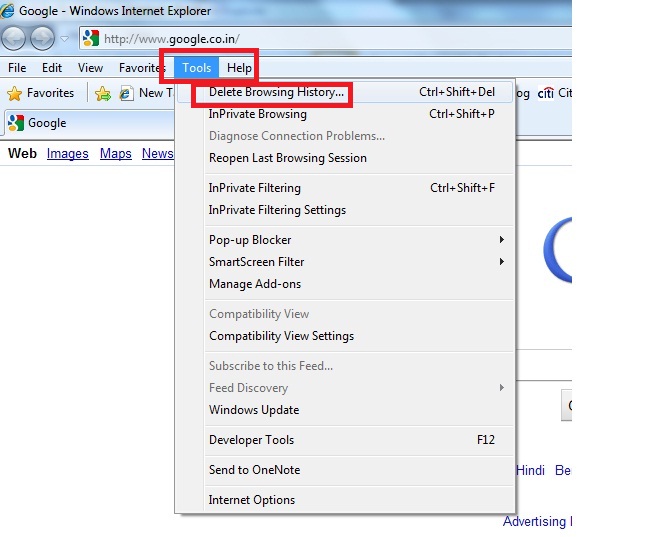
Task: Choose InPrivate Browsing menu item
Action: click(344, 114)
